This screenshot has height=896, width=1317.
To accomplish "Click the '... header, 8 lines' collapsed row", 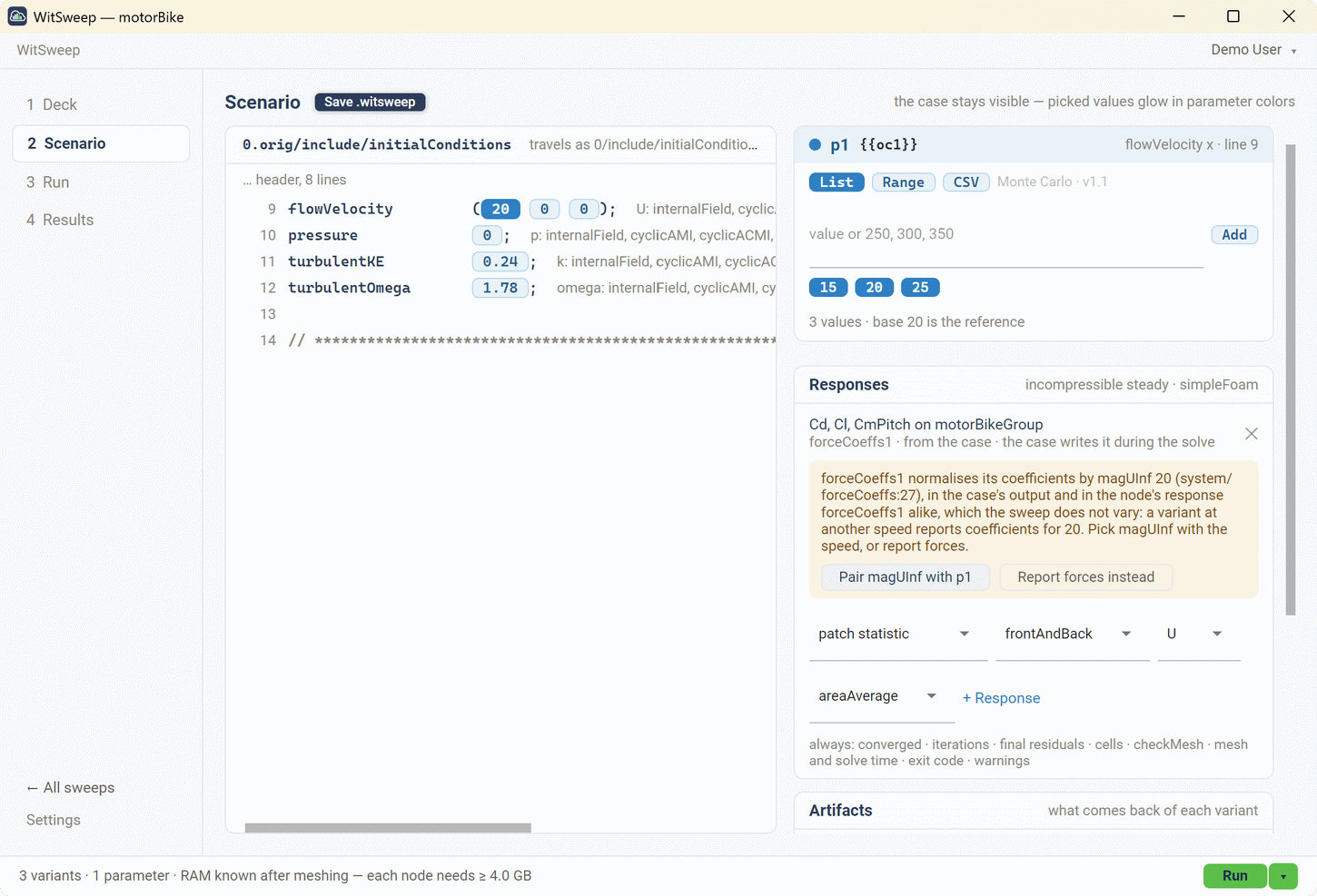I will pos(294,180).
